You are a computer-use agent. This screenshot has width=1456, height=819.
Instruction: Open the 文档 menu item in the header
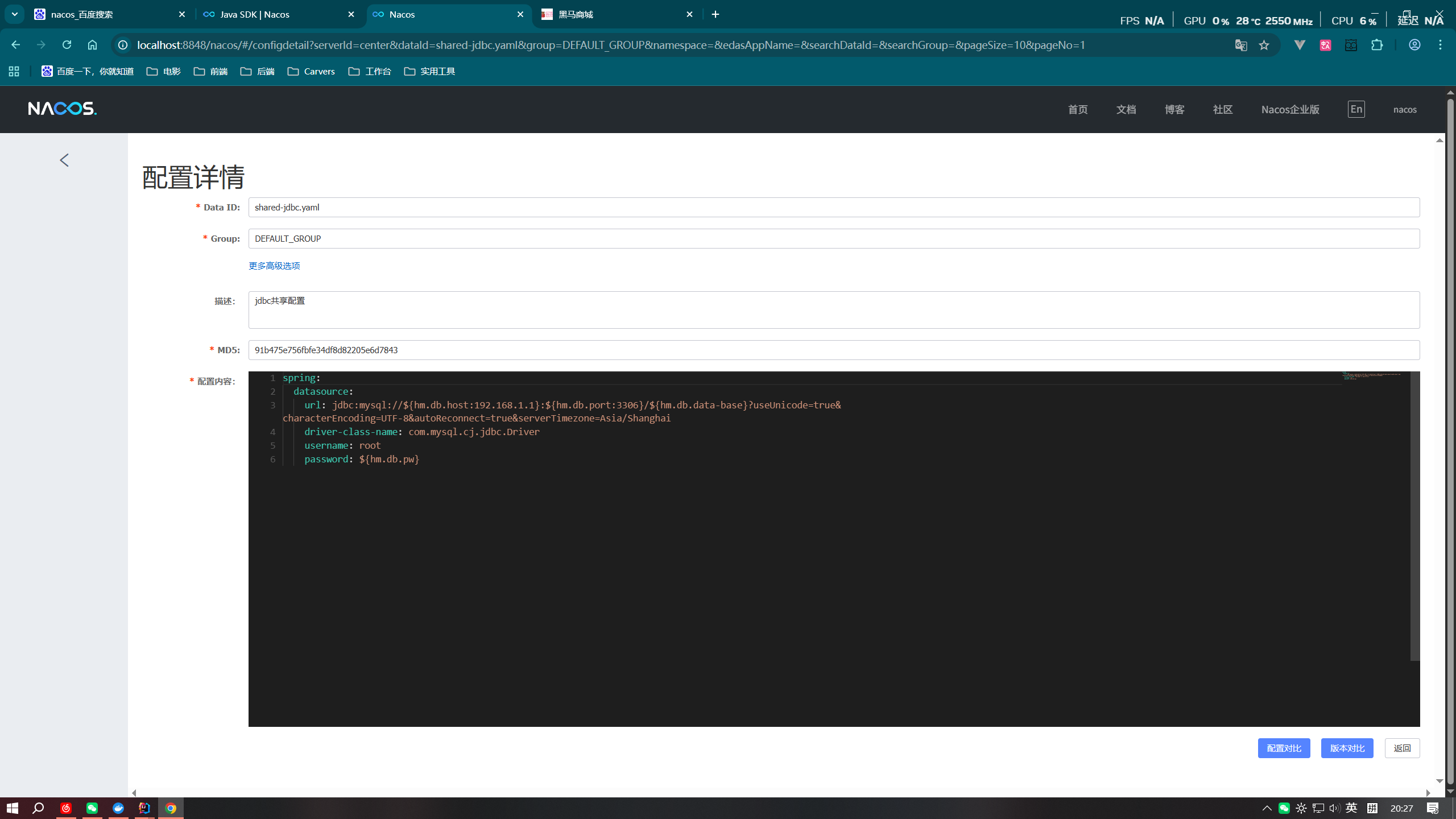(1126, 109)
